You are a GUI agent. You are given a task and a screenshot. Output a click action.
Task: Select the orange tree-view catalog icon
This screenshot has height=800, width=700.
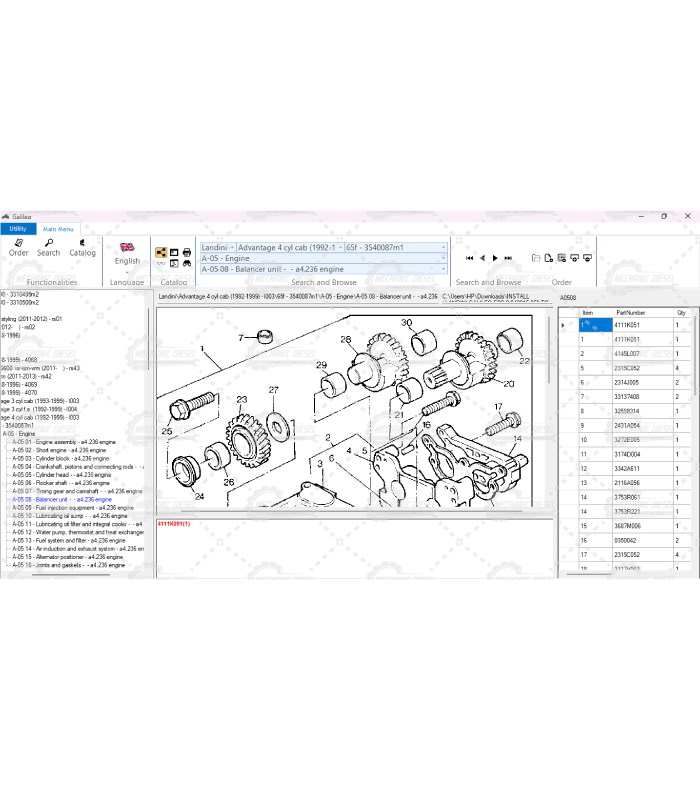click(160, 252)
